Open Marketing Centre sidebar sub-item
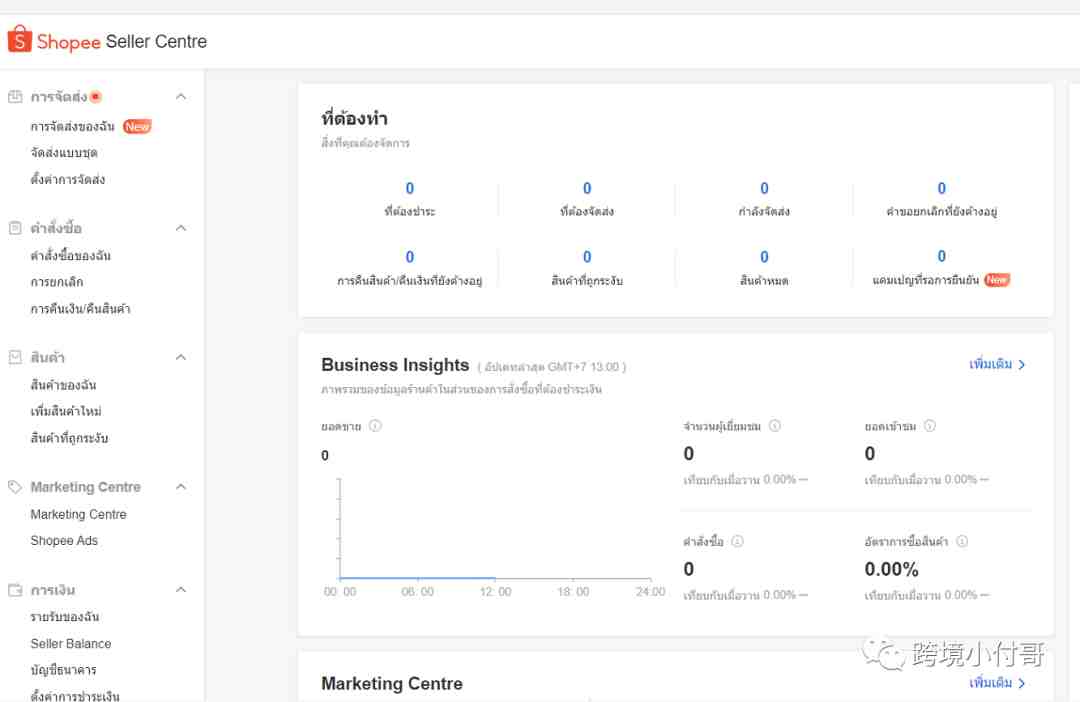Screen dimensions: 1080x702 click(79, 515)
